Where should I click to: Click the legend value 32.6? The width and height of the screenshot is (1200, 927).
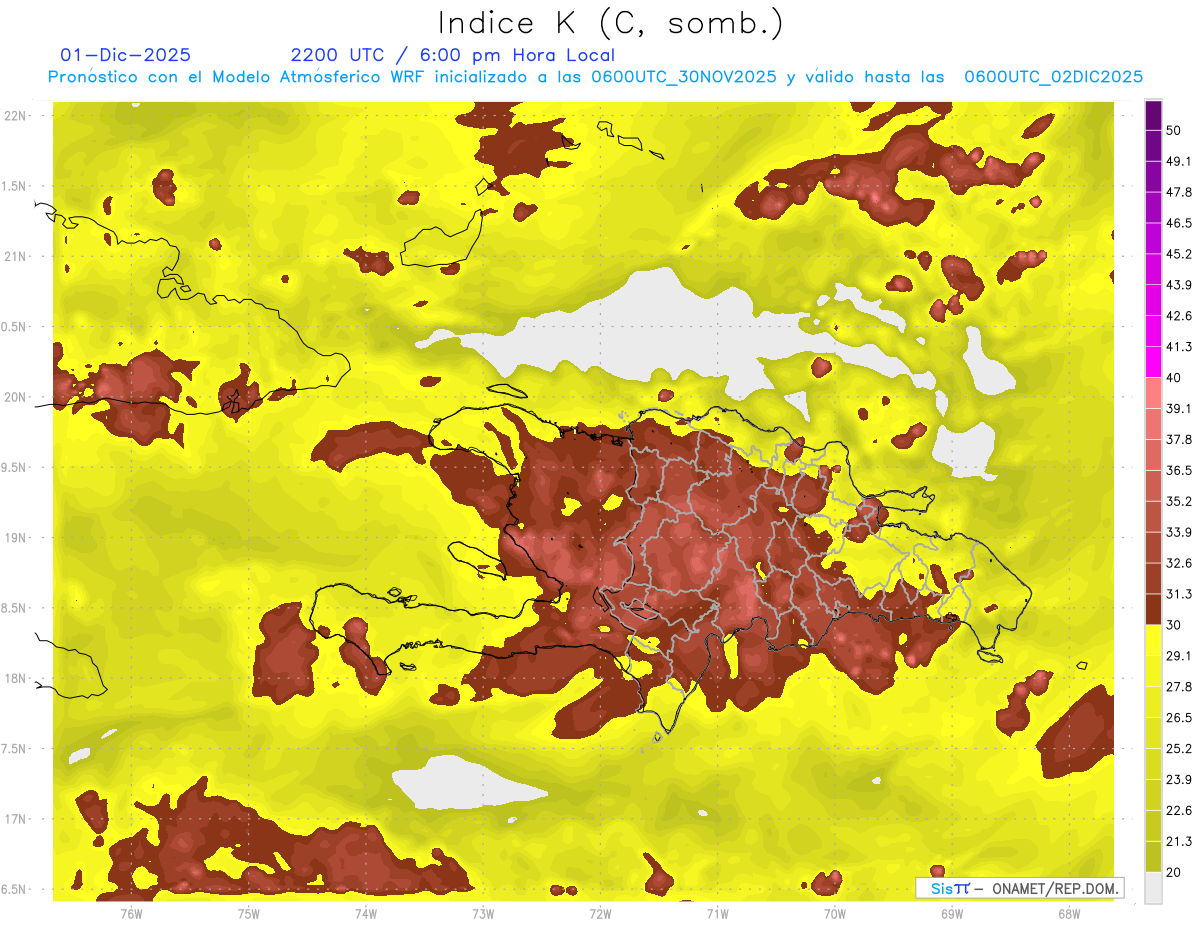pos(1178,563)
